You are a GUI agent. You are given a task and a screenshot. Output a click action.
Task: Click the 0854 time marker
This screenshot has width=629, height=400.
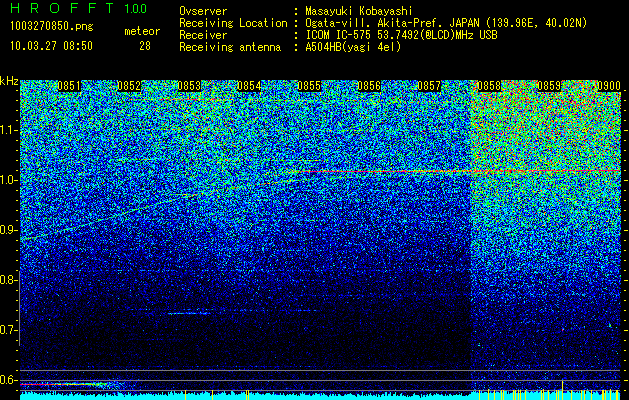[249, 86]
